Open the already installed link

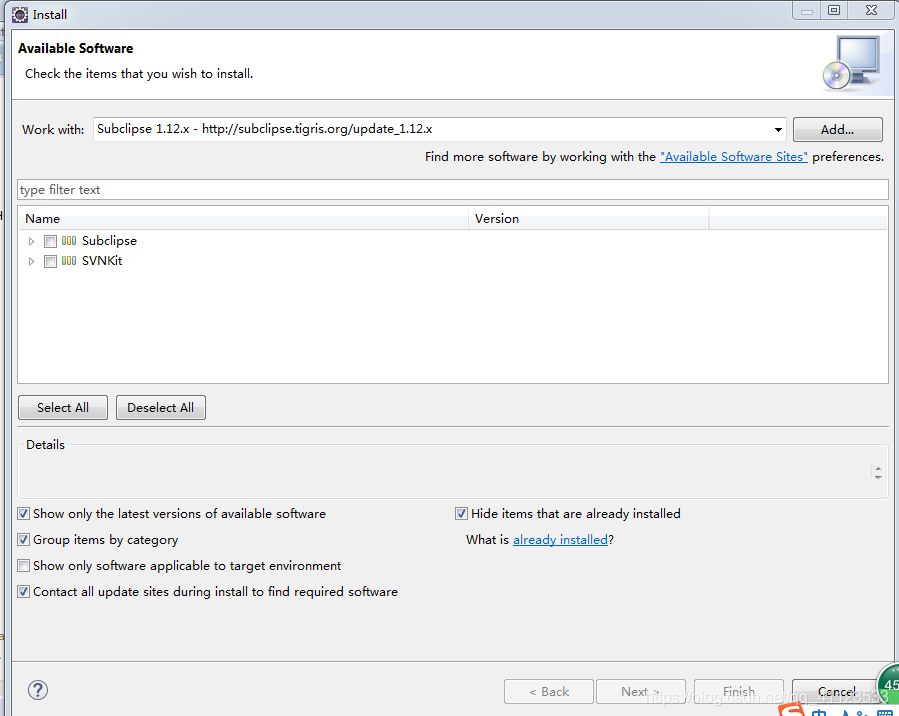(x=560, y=539)
